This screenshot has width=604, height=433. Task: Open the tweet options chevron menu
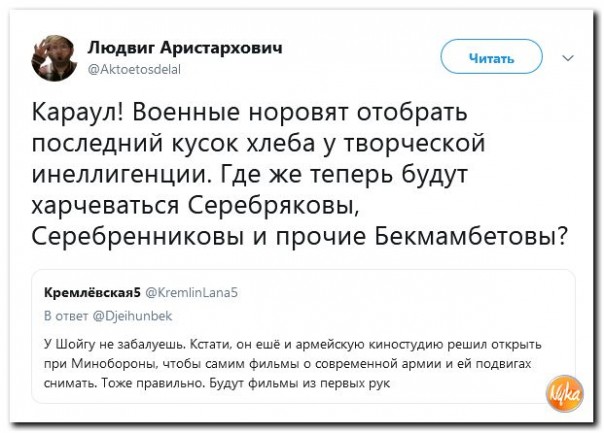pos(570,58)
